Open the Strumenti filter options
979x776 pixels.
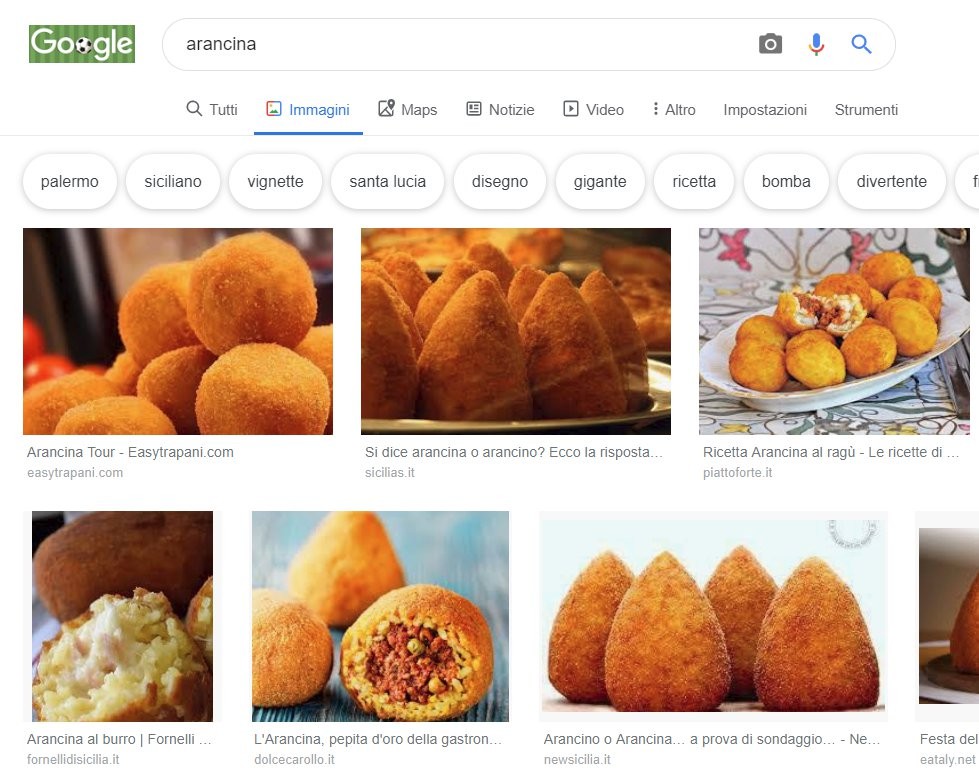click(866, 110)
